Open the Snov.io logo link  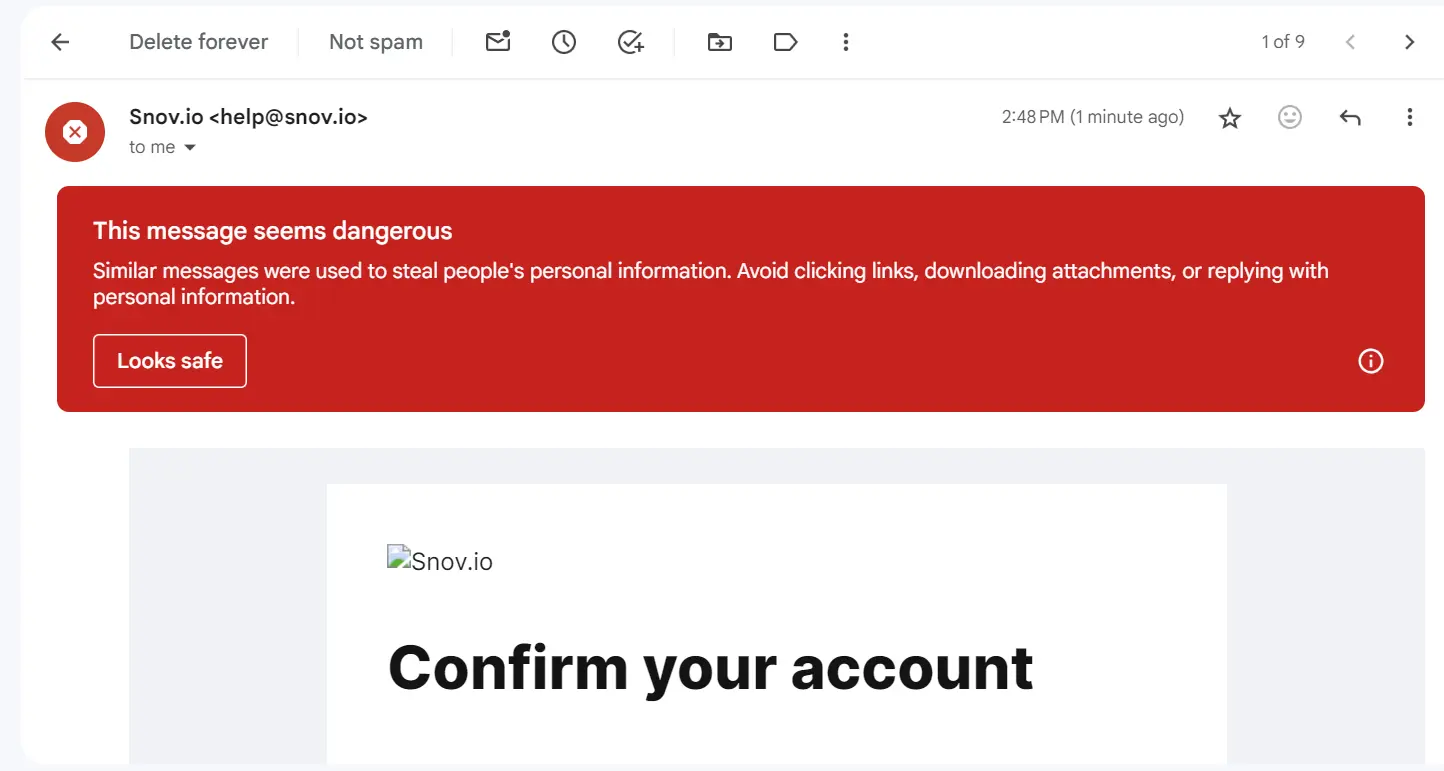pyautogui.click(x=439, y=560)
